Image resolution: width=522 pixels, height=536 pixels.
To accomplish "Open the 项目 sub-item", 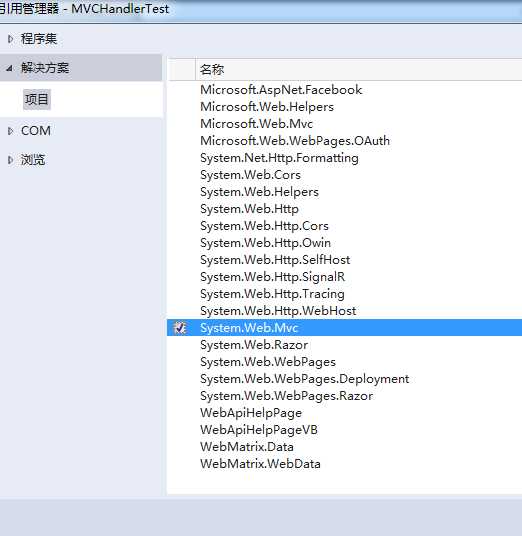I will coord(37,99).
